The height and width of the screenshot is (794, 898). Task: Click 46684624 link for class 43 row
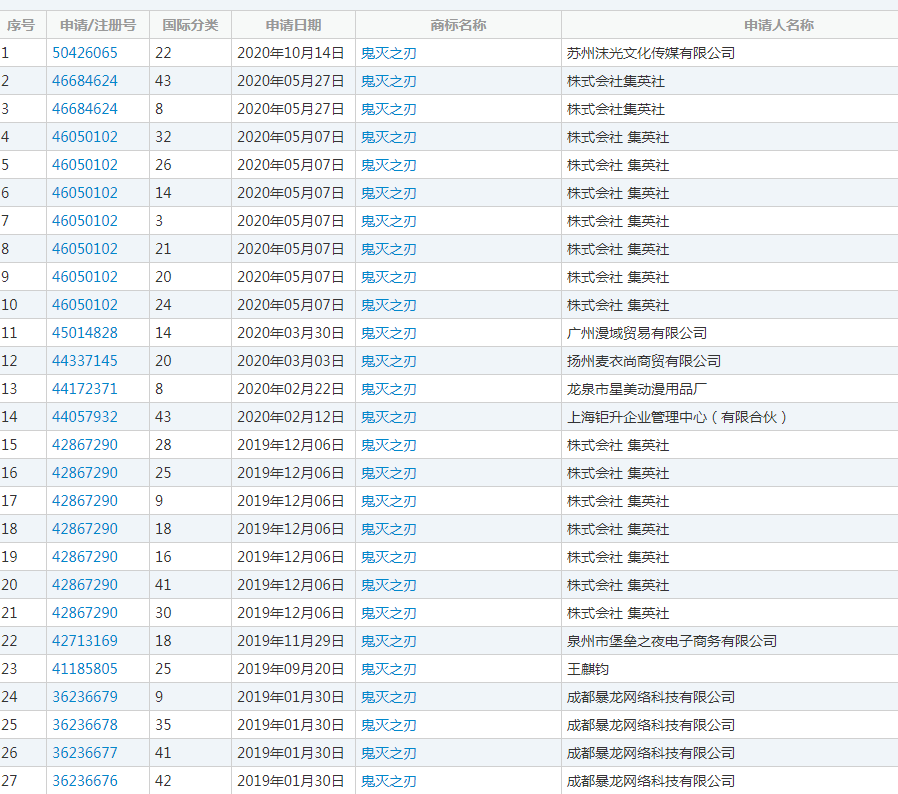pyautogui.click(x=85, y=81)
